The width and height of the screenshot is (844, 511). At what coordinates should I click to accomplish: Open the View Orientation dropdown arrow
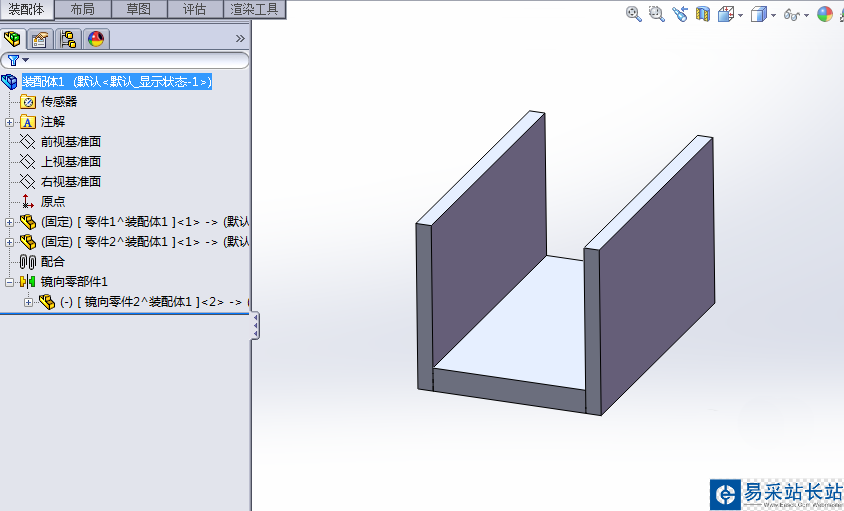[740, 15]
